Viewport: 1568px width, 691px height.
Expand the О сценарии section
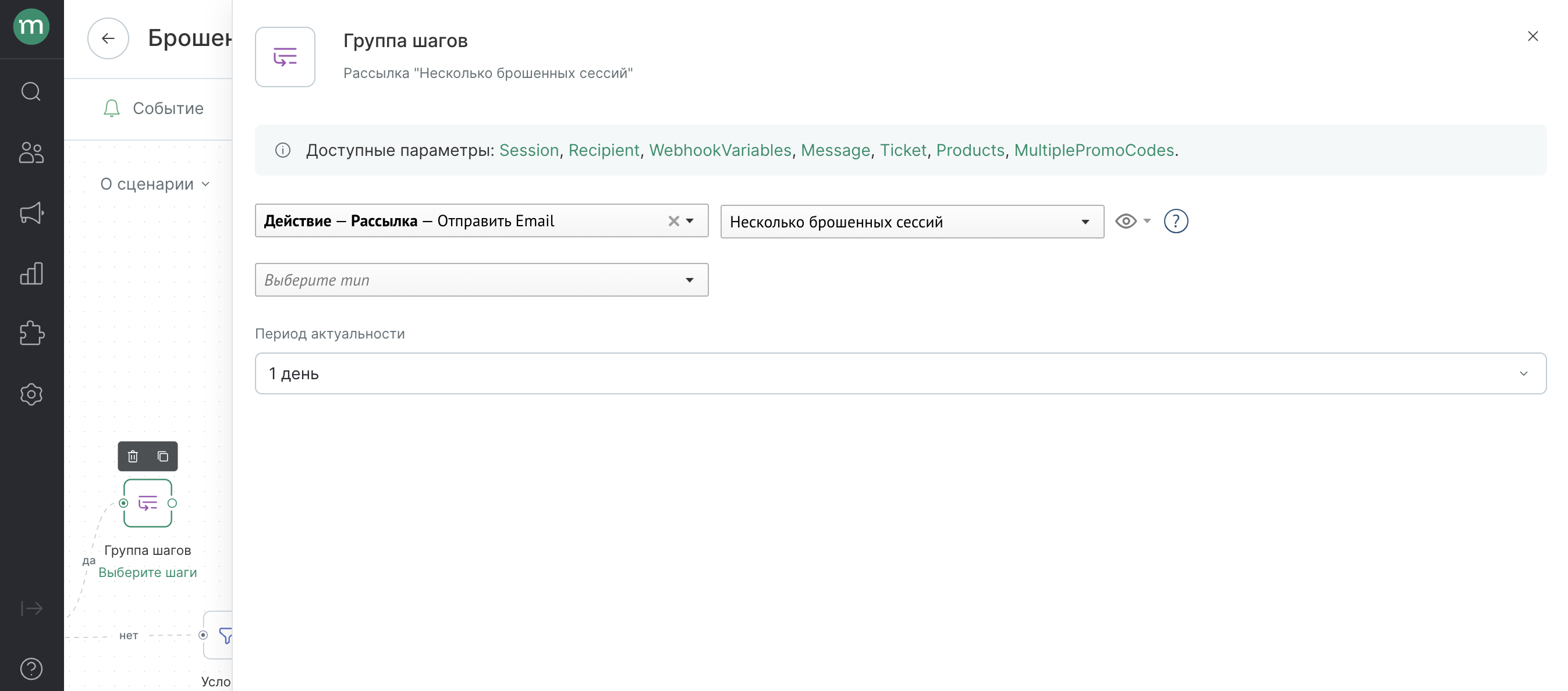pos(155,184)
